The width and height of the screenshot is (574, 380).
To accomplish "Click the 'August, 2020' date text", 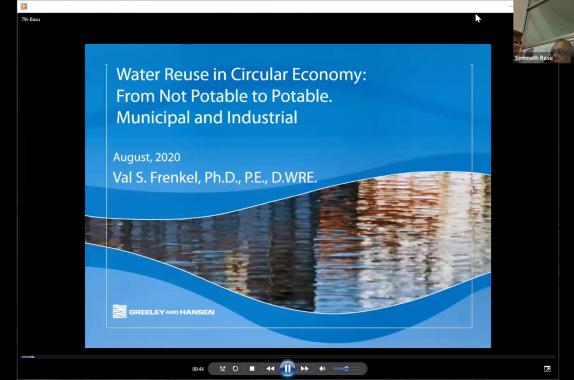I will tap(146, 157).
